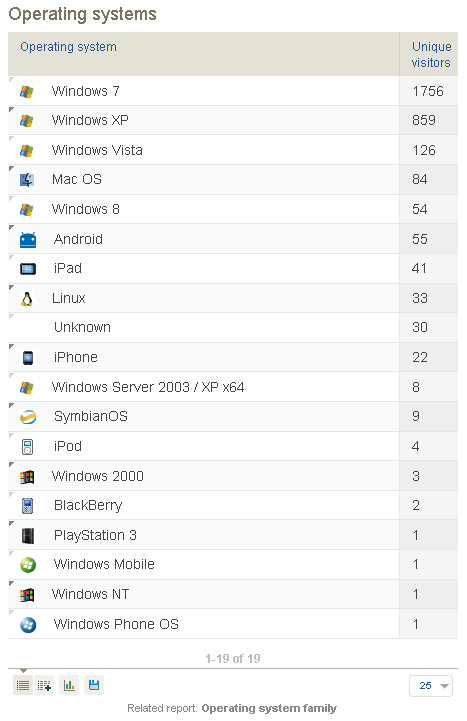Select the Windows 7 row label
This screenshot has height=721, width=467.
(85, 91)
